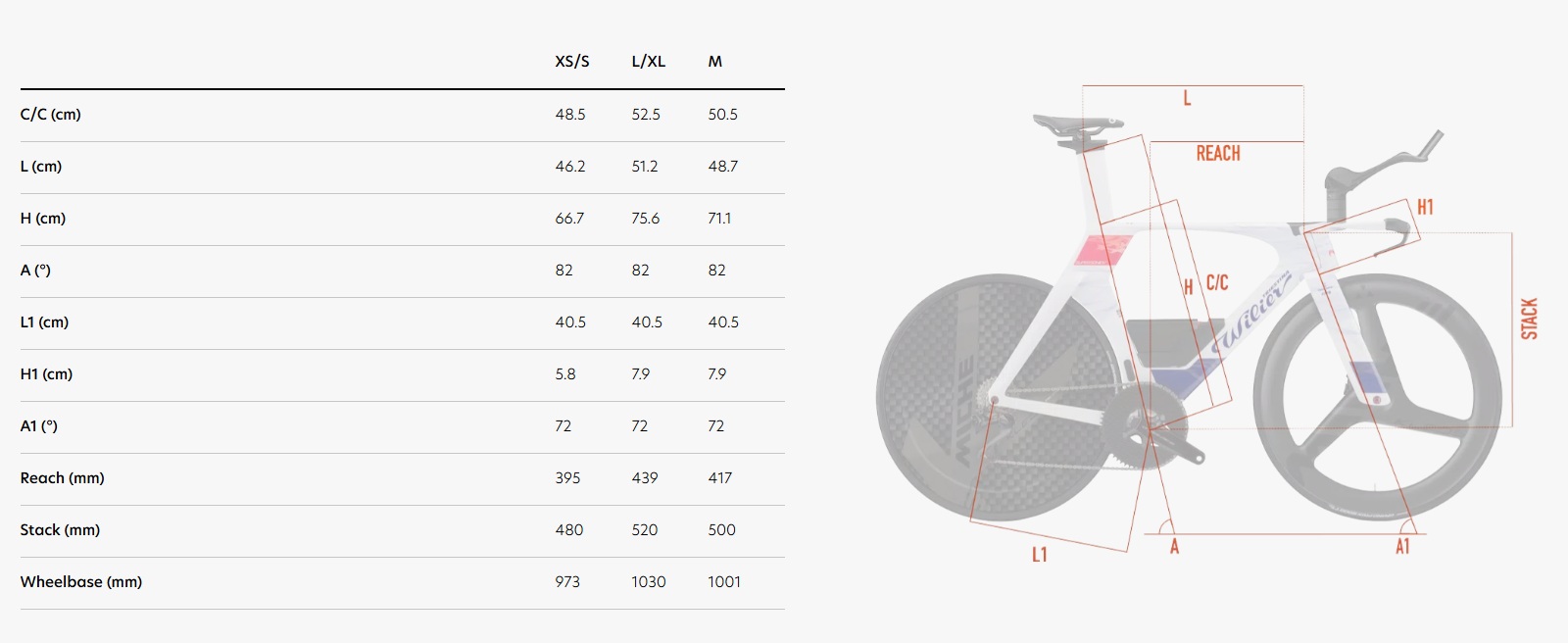Click the bike saddle in the diagram
Viewport: 1568px width, 643px height.
click(1076, 124)
